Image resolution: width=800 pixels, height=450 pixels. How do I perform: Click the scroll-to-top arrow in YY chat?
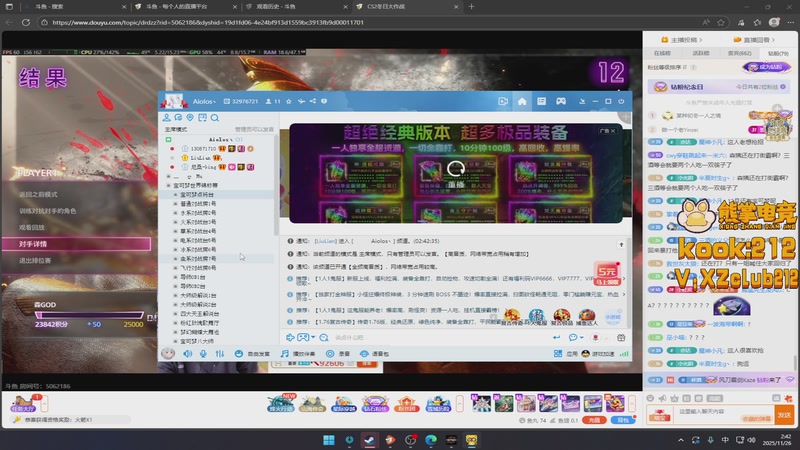621,245
